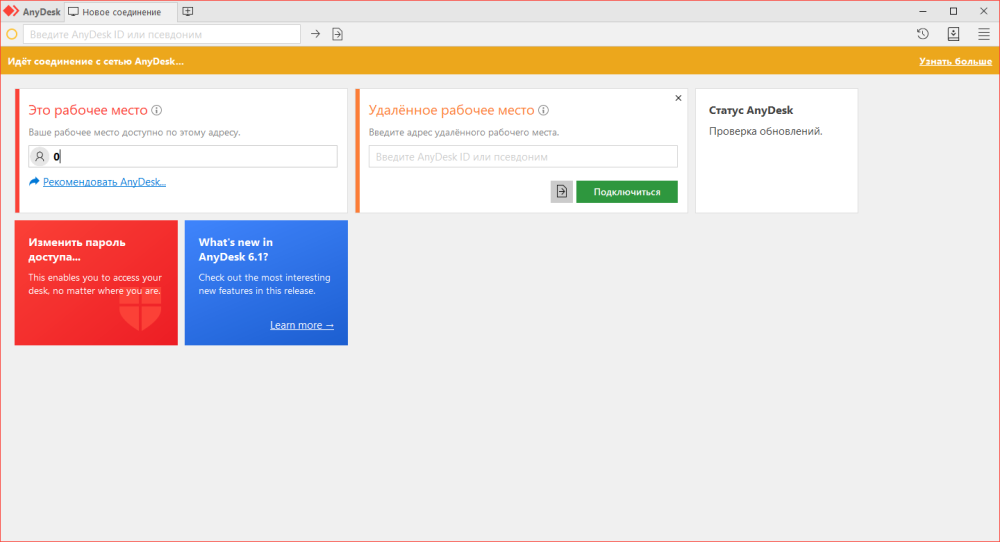
Task: Click the Проверка обновлений status text
Action: pos(765,131)
